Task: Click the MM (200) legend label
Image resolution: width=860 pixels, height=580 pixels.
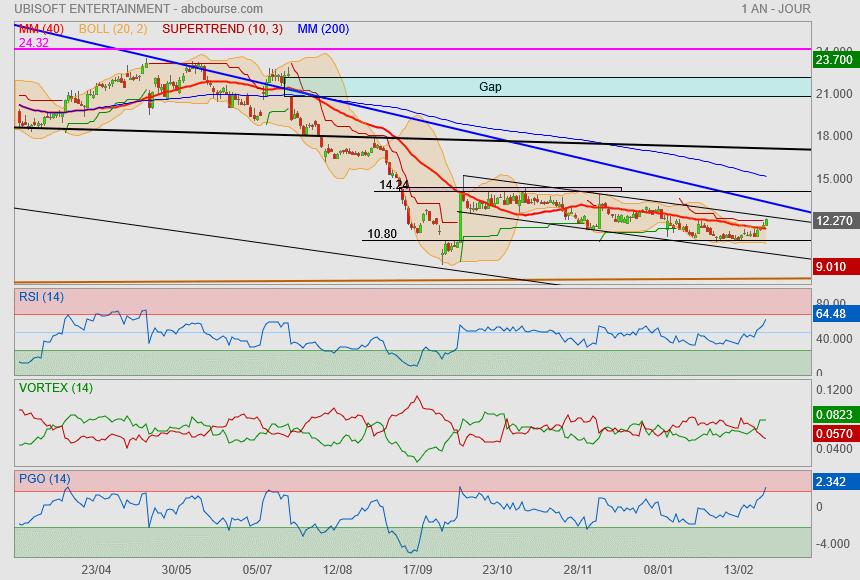Action: pyautogui.click(x=323, y=29)
